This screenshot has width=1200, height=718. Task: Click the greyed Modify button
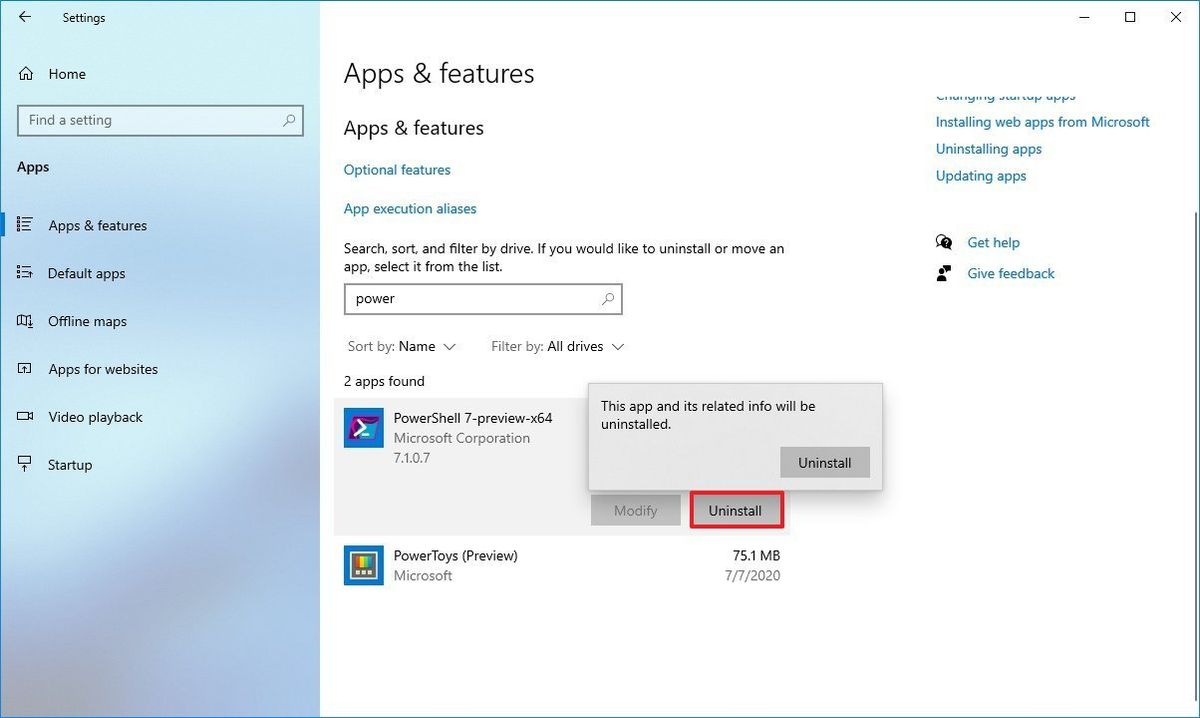pyautogui.click(x=636, y=511)
